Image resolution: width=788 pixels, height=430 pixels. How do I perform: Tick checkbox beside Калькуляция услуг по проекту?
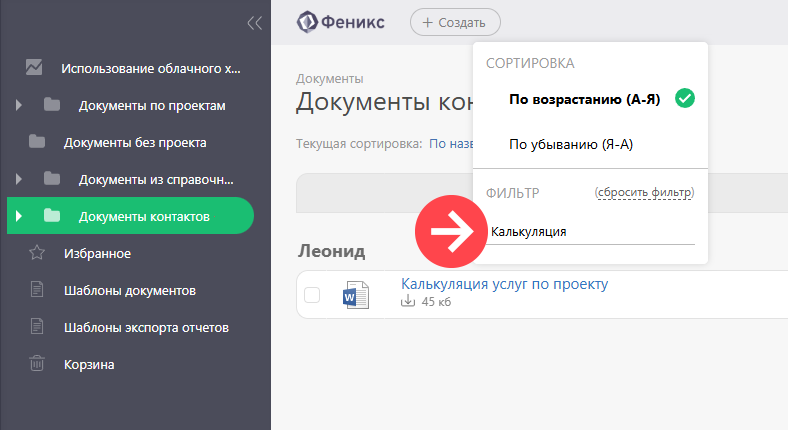tap(312, 295)
